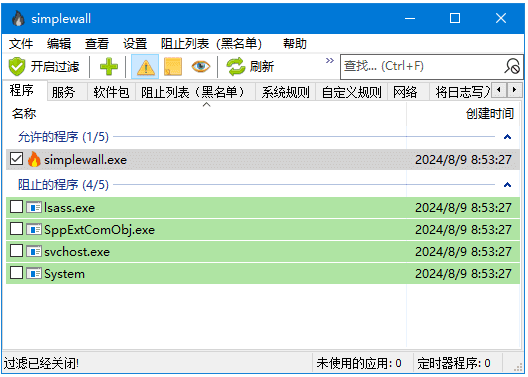Open the 文件 menu
Screen dimensions: 528x377
[21, 44]
